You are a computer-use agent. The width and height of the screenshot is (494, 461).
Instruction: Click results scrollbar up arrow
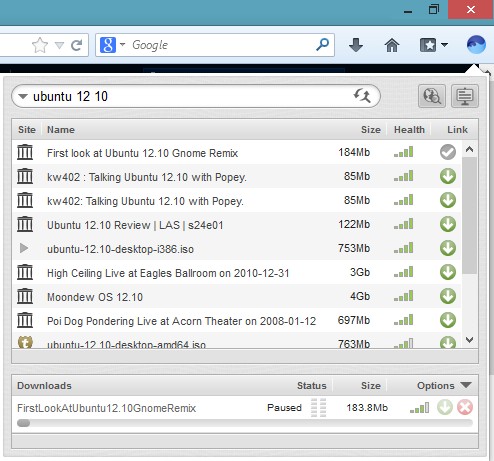pyautogui.click(x=470, y=149)
